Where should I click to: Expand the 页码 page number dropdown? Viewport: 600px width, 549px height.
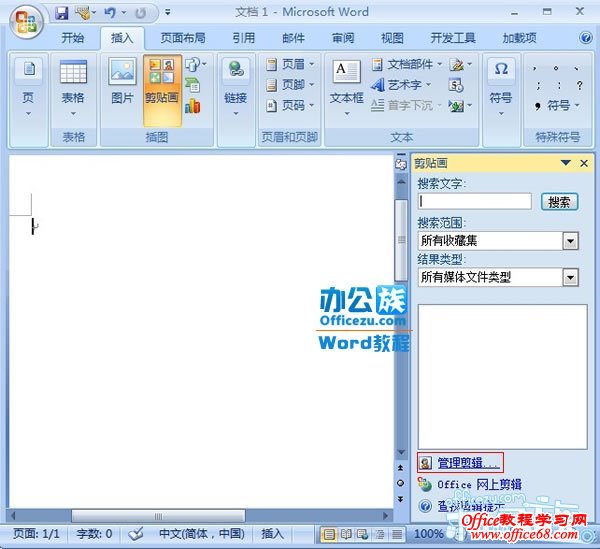tap(312, 105)
